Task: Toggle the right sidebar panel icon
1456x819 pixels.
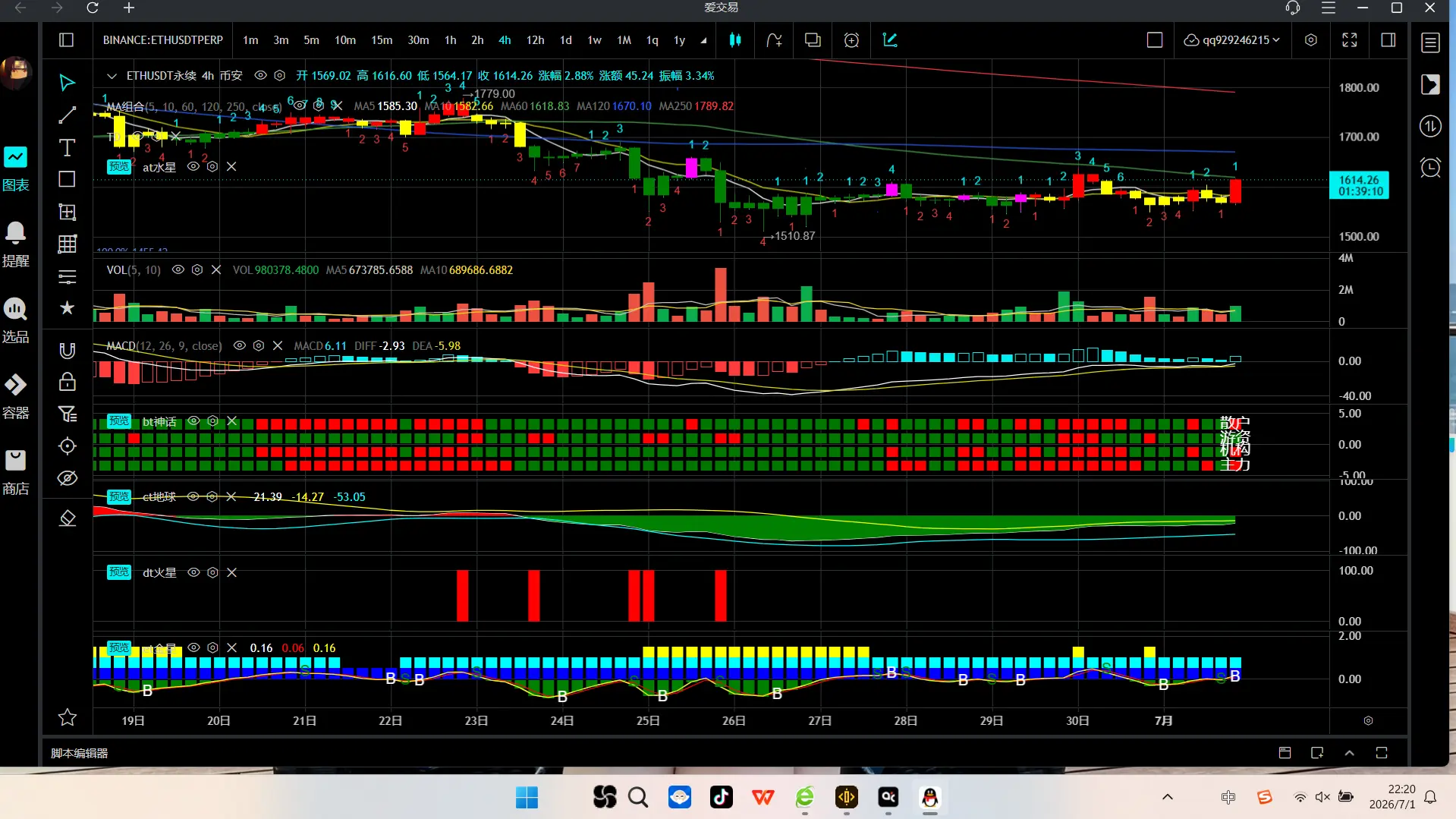Action: 1388,40
